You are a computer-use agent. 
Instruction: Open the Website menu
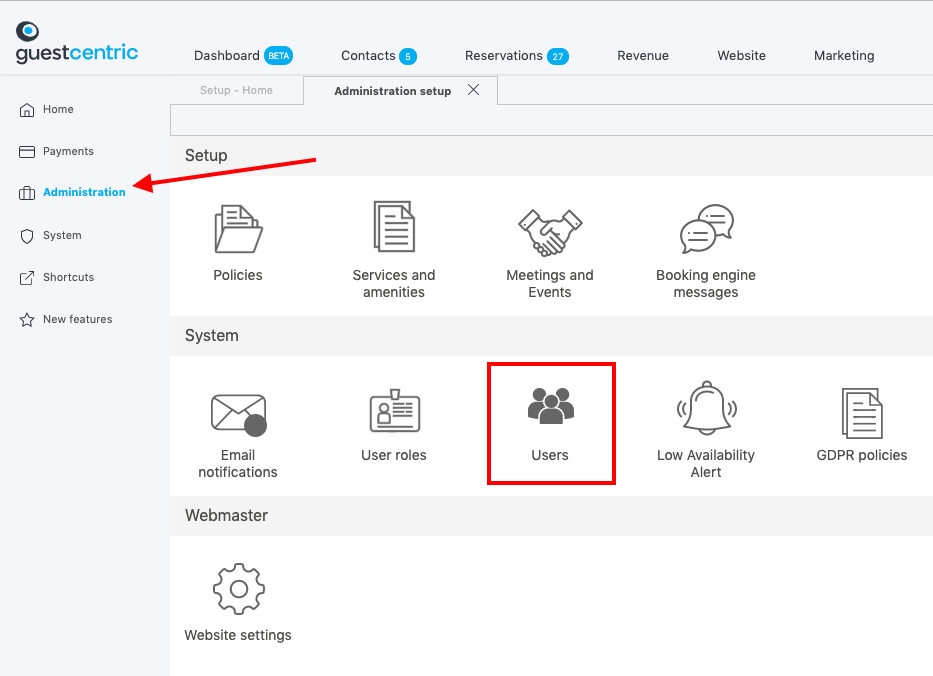(741, 55)
